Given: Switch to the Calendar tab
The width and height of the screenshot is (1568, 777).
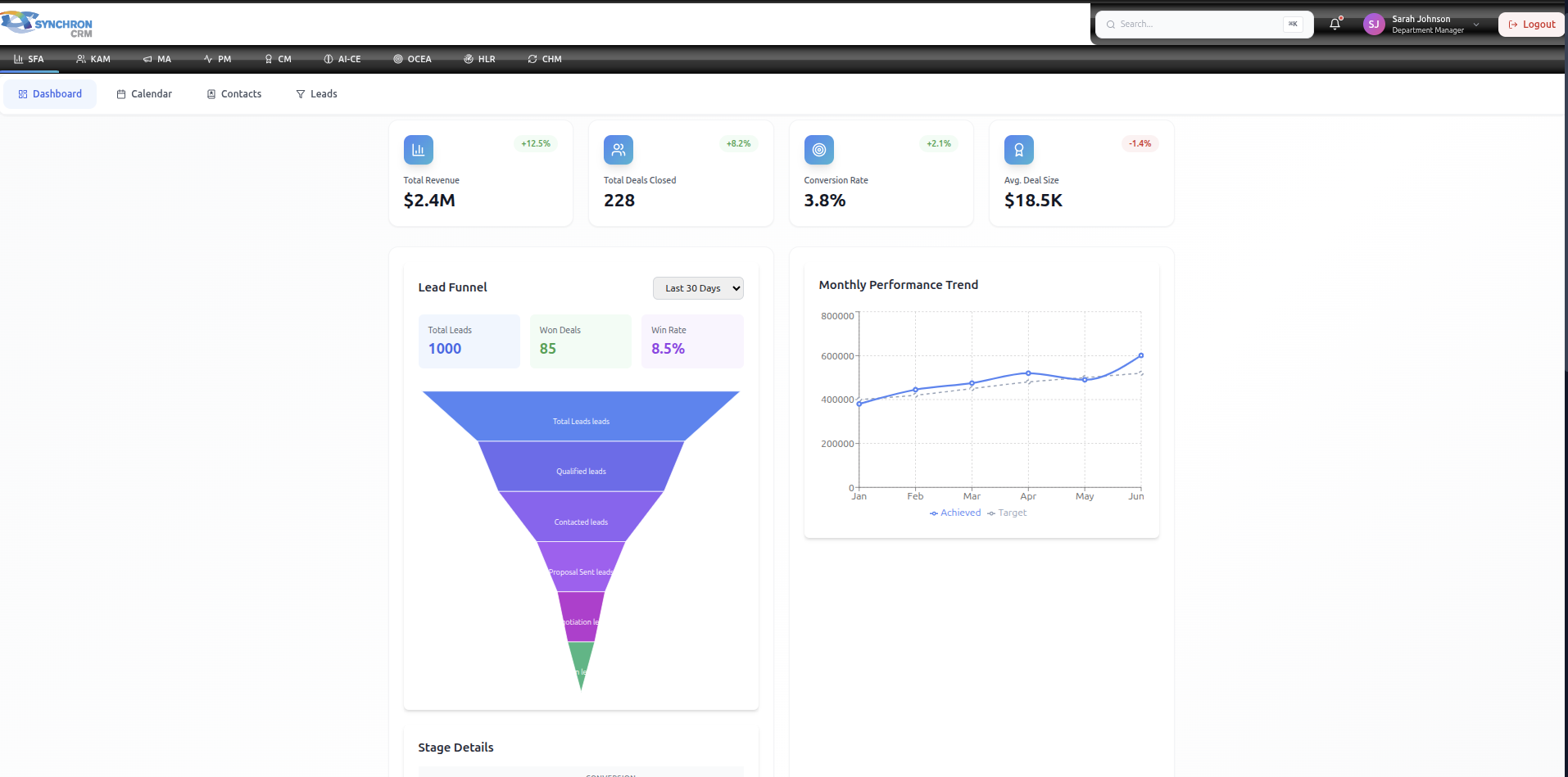Looking at the screenshot, I should (x=144, y=94).
